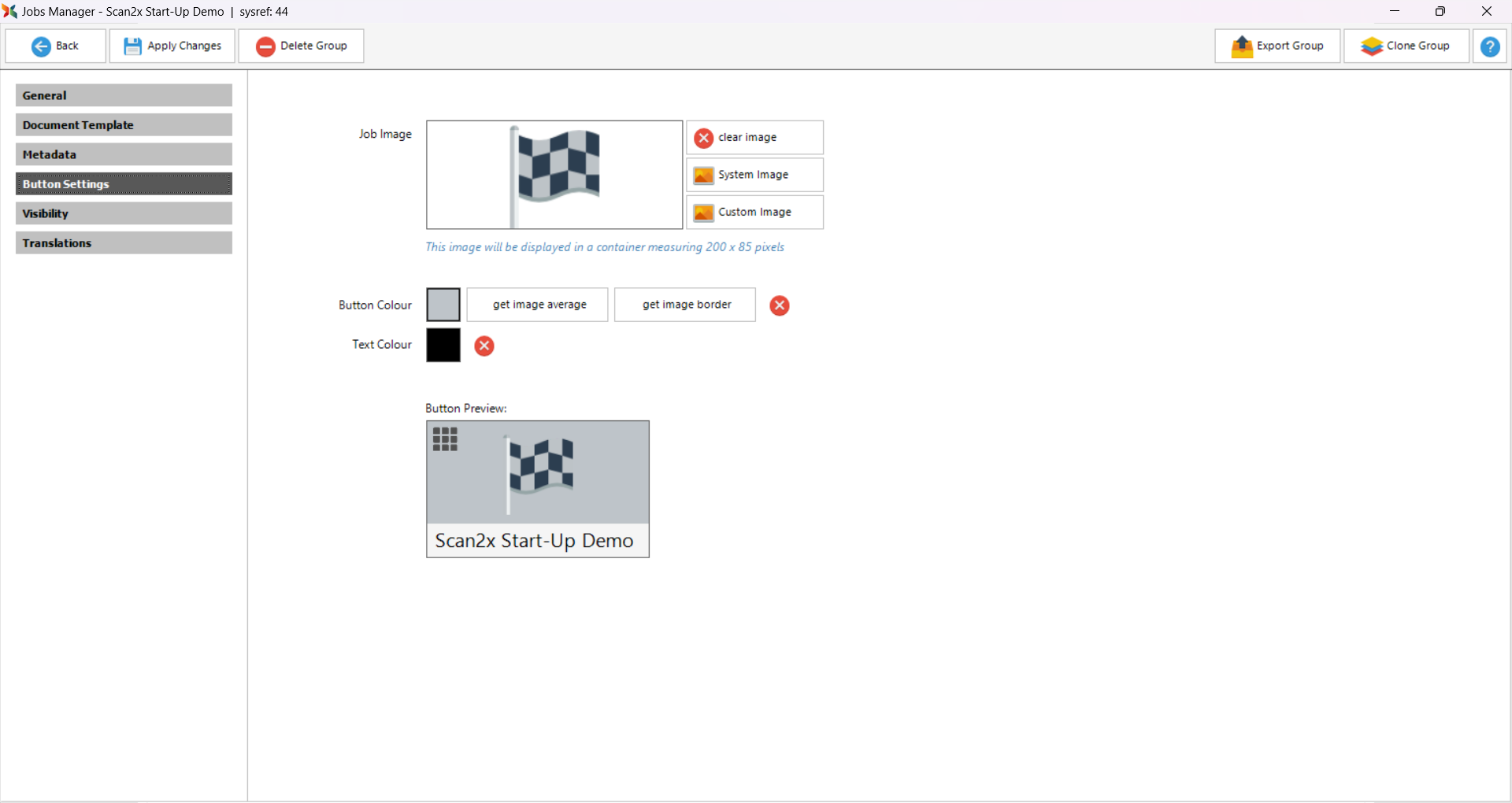This screenshot has height=803, width=1512.
Task: Save with the Apply Changes button
Action: coord(172,46)
